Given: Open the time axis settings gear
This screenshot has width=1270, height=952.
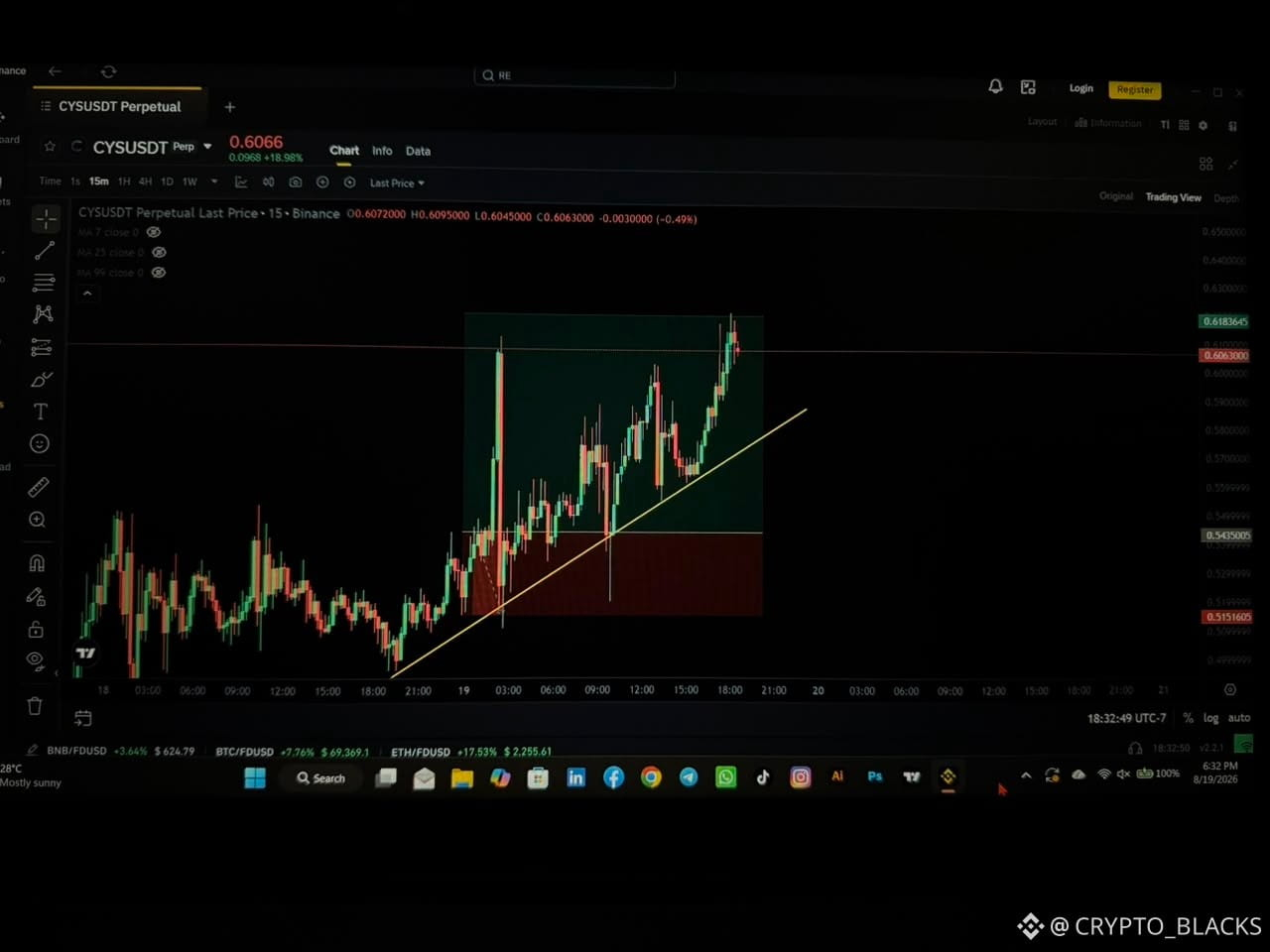Looking at the screenshot, I should pyautogui.click(x=1230, y=689).
